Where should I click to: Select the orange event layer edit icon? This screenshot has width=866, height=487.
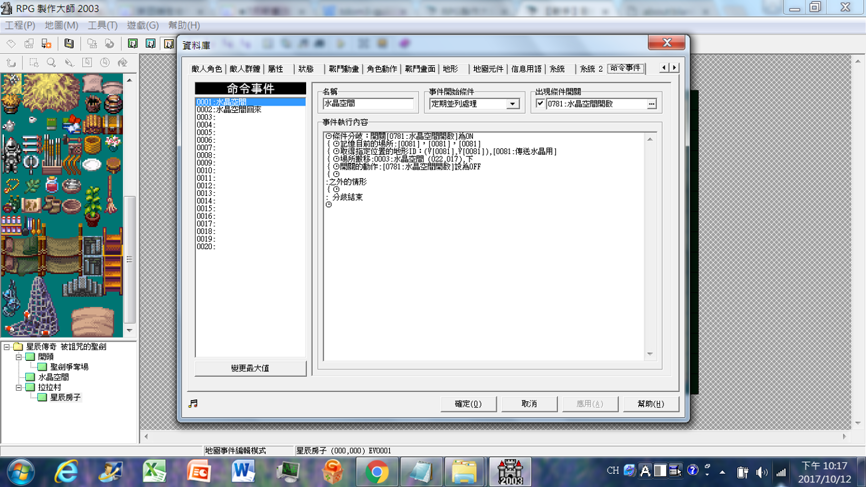tap(168, 44)
